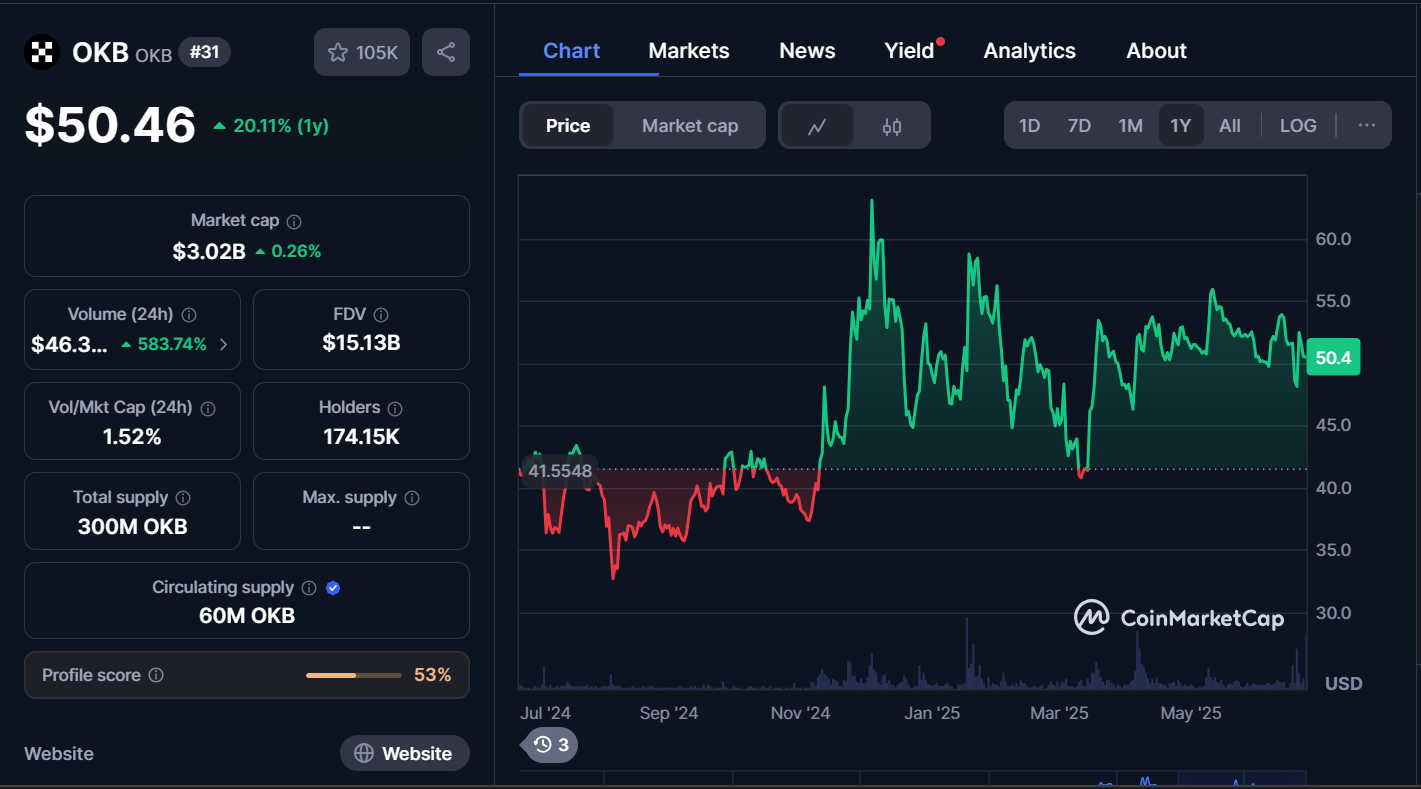This screenshot has width=1421, height=789.
Task: Click the 174.15K holders value
Action: [x=361, y=437]
